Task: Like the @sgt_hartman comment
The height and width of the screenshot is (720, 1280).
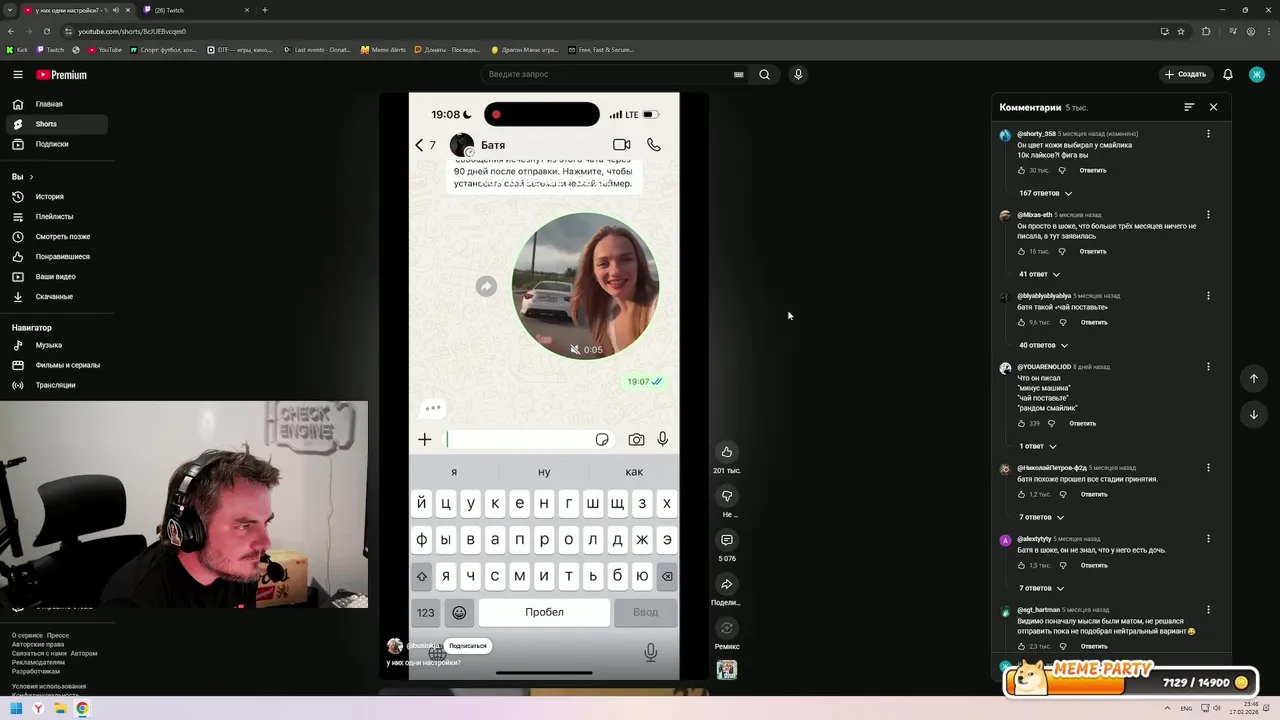Action: 1022,646
